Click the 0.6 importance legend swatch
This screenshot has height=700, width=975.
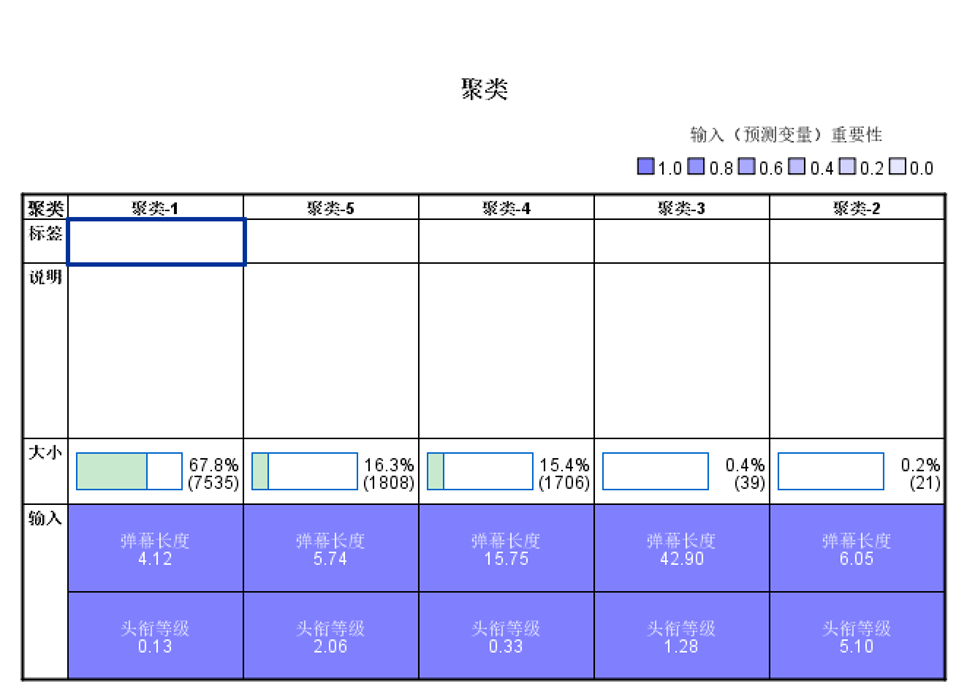coord(746,167)
